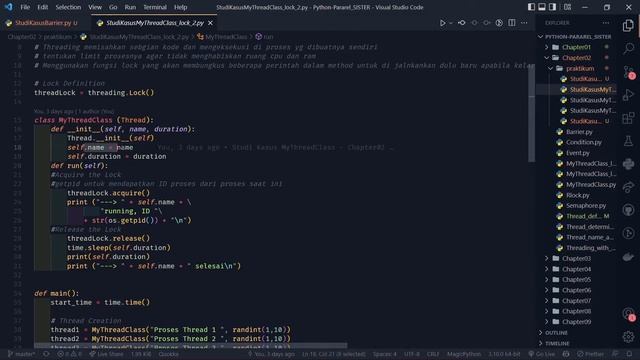The width and height of the screenshot is (640, 360).
Task: Toggle the bottom panel layout
Action: click(x=542, y=7)
